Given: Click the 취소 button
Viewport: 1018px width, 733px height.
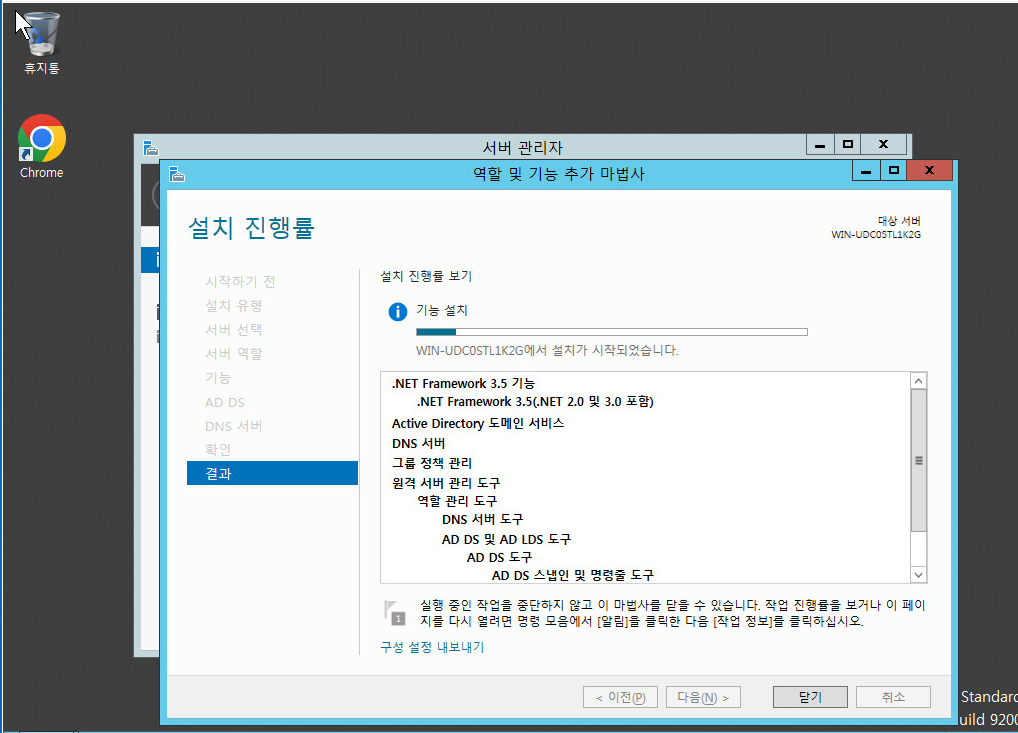Looking at the screenshot, I should click(893, 697).
